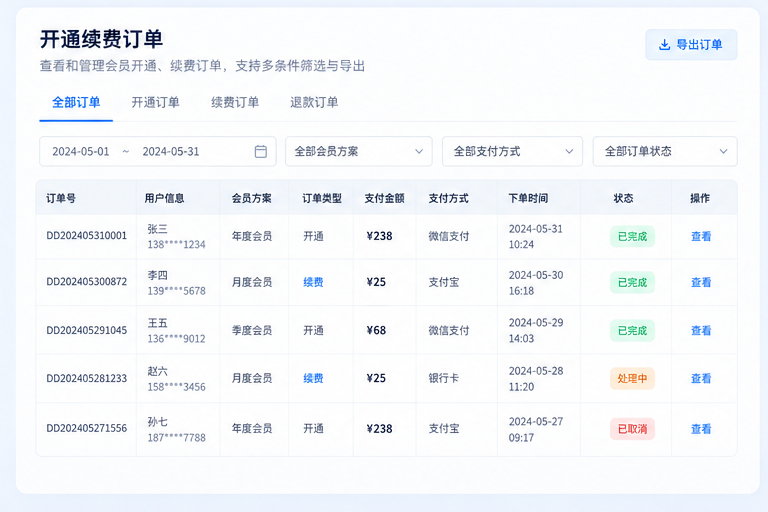Click phone number 136****9012
Image resolution: width=768 pixels, height=512 pixels.
(177, 339)
